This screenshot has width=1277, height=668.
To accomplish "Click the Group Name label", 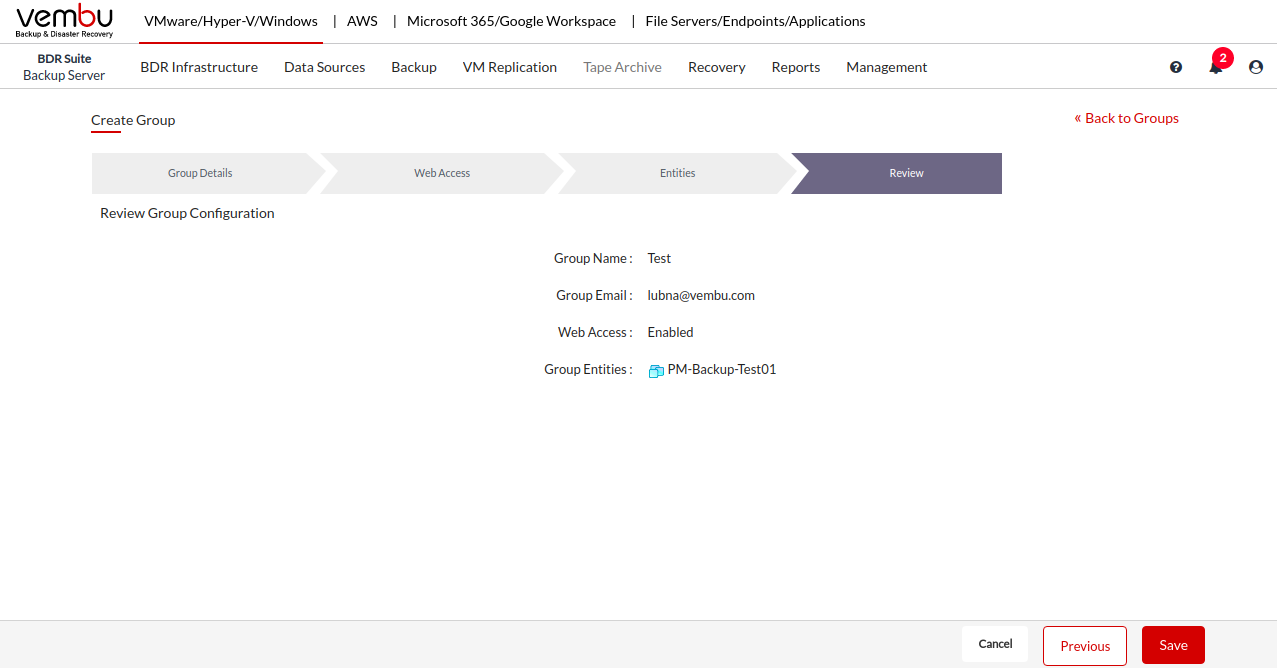I will click(593, 258).
